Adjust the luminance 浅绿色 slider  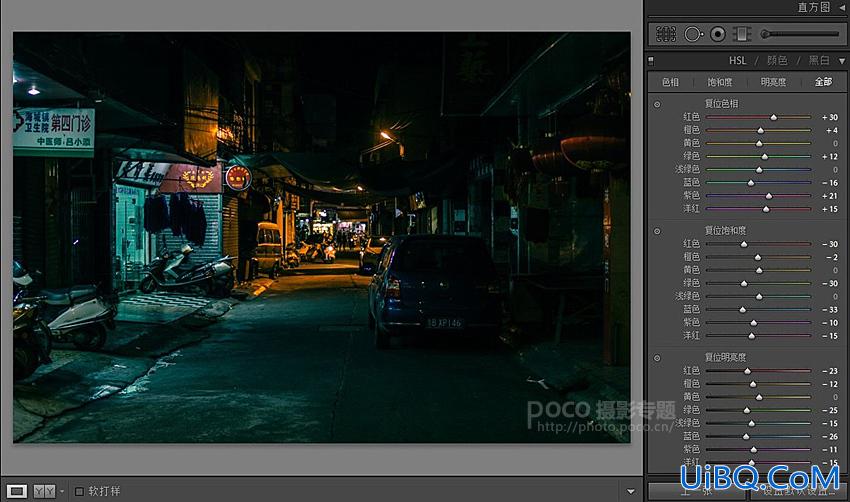click(x=751, y=423)
